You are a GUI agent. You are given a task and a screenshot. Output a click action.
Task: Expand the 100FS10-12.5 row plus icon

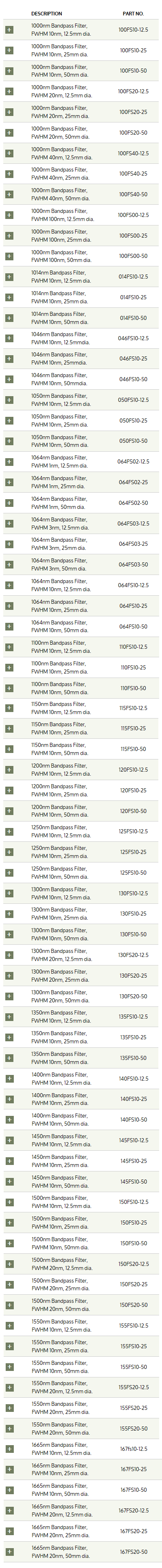(x=9, y=30)
